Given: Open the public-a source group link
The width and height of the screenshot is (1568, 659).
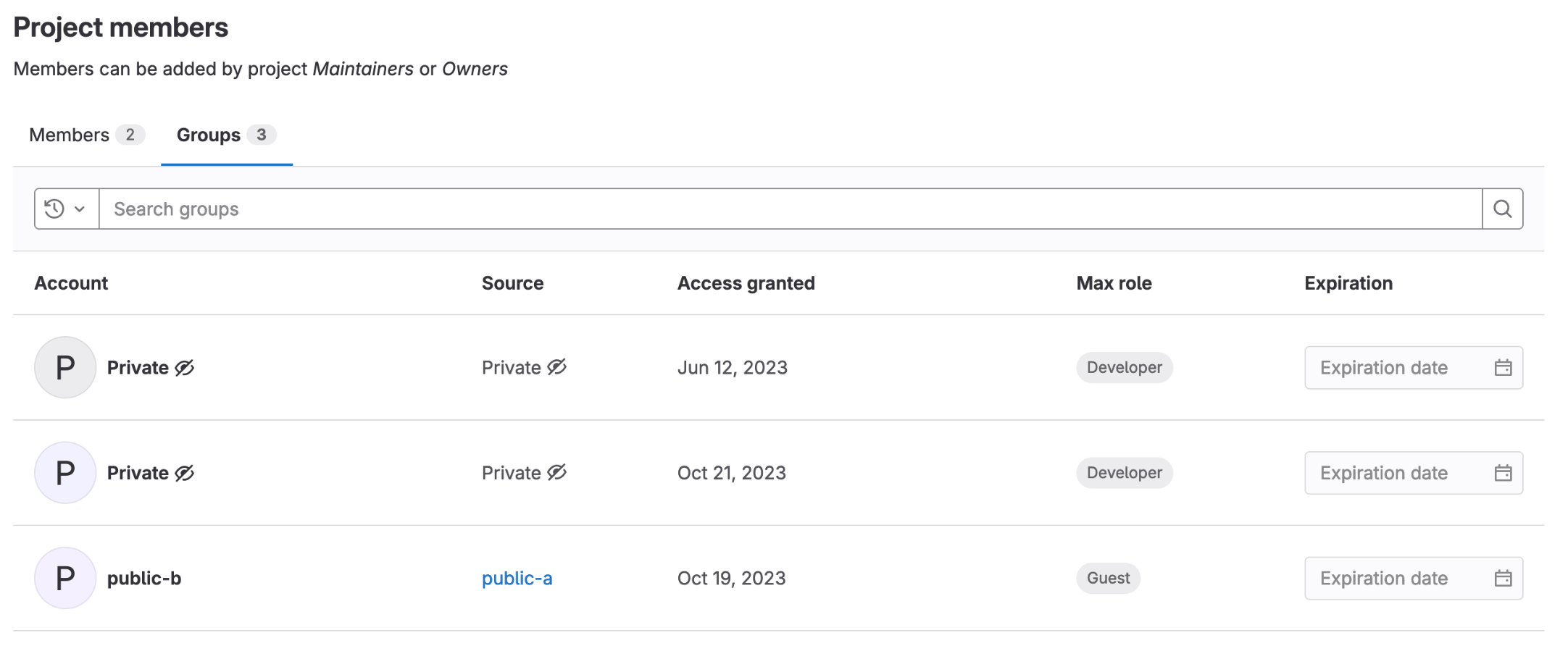Looking at the screenshot, I should 517,578.
